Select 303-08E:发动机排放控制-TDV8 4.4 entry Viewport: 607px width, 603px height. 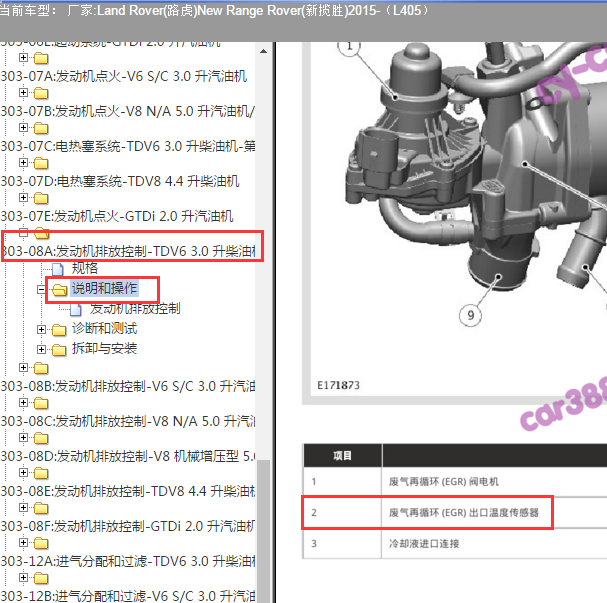point(127,491)
